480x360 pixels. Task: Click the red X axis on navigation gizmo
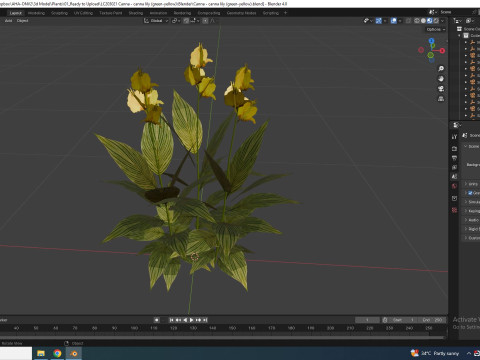click(x=442, y=51)
